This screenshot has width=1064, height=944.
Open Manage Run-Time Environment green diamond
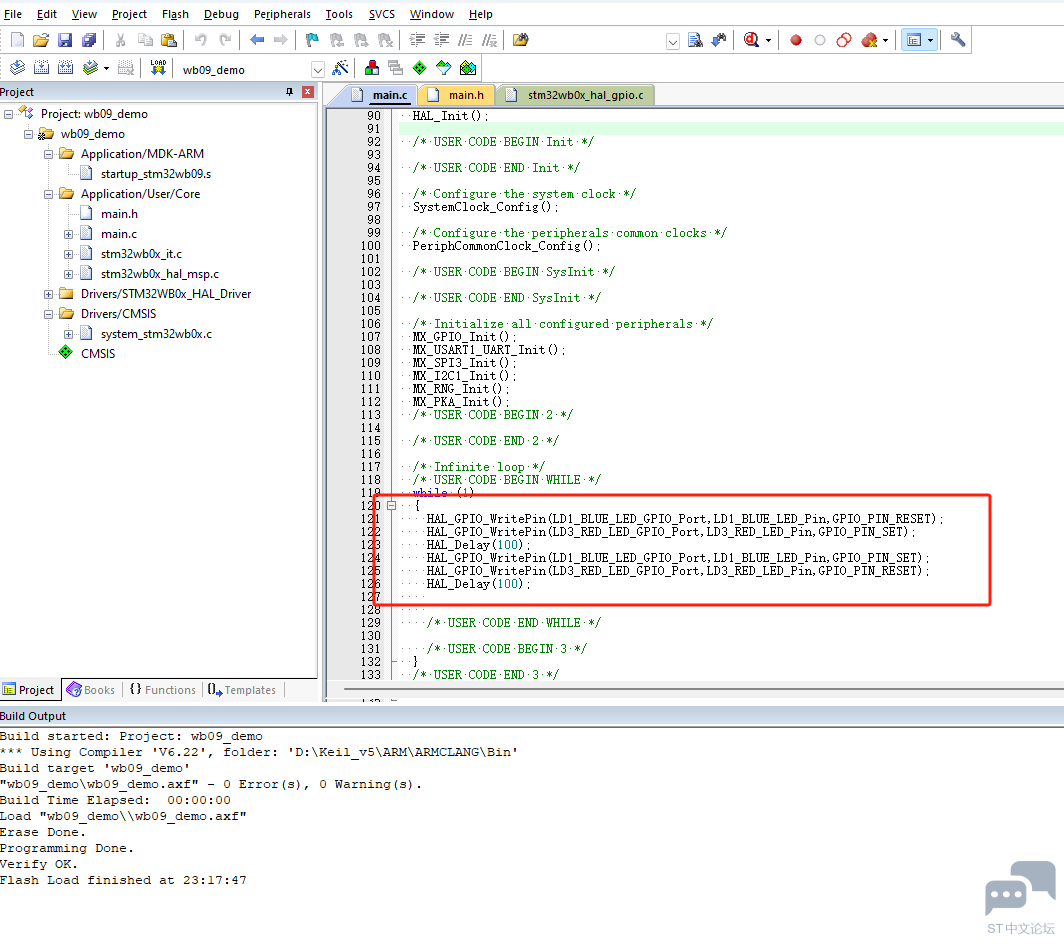[x=419, y=68]
